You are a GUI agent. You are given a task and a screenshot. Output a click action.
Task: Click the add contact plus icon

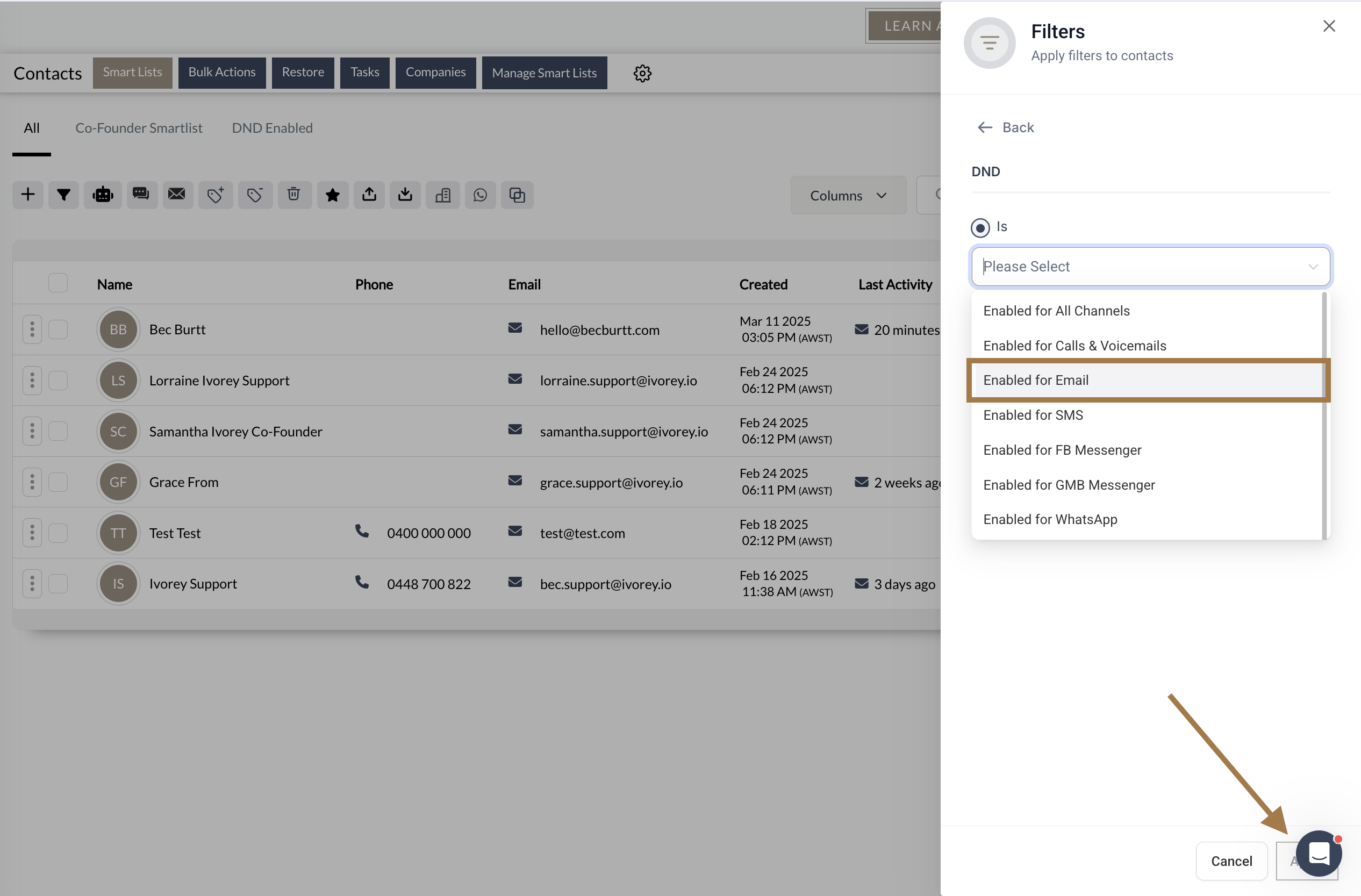click(28, 195)
